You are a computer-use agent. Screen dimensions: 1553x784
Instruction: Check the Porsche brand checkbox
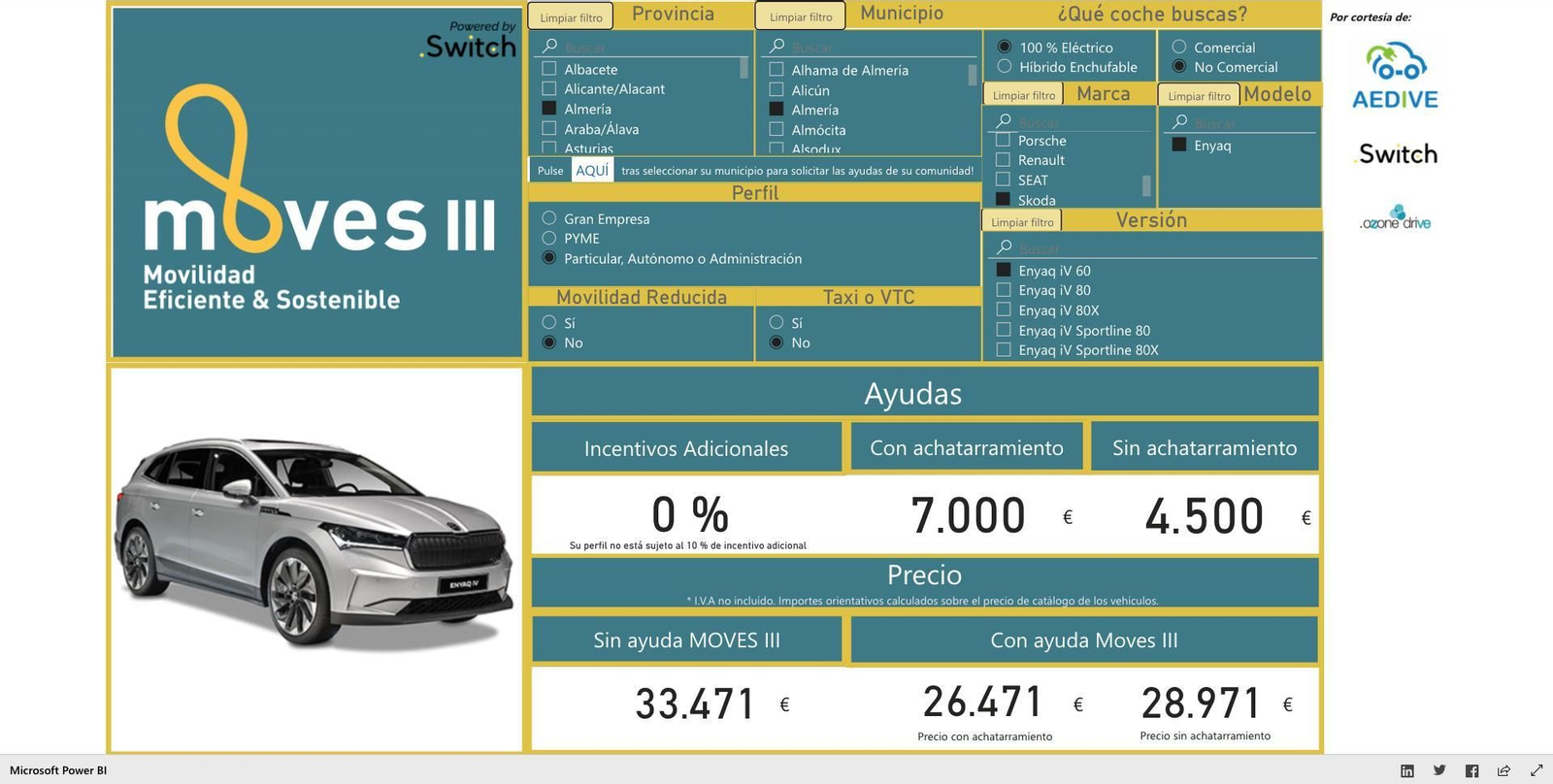(x=1004, y=140)
